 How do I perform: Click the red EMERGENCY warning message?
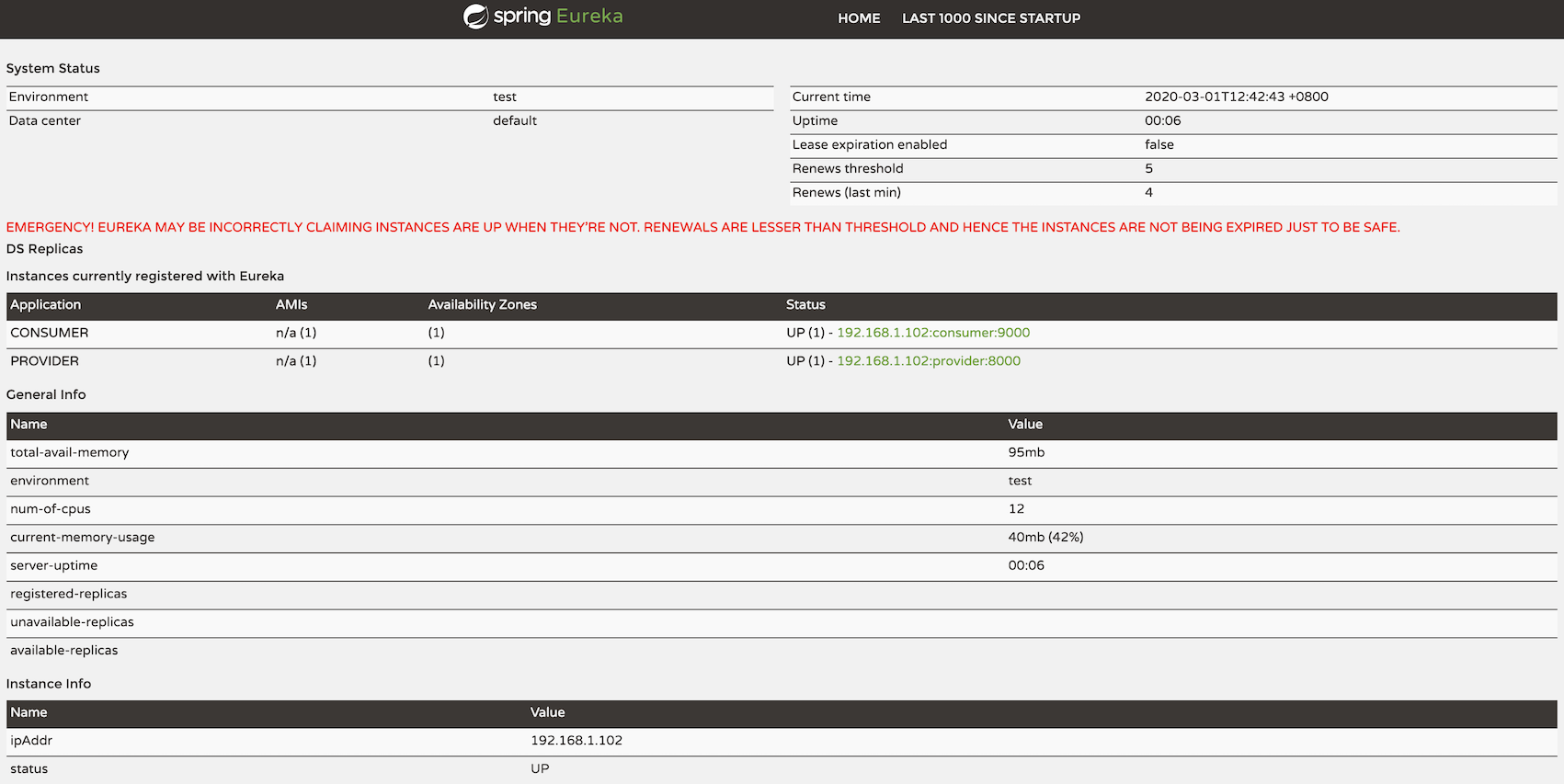click(x=702, y=227)
